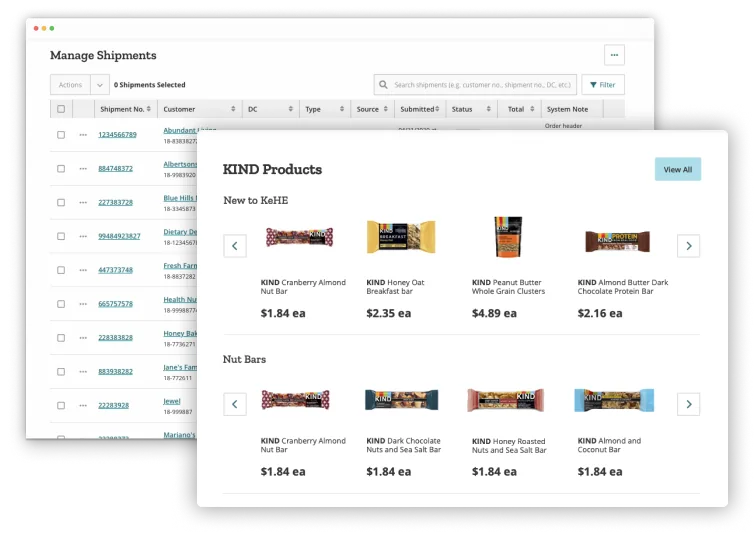Open the Albertsons customer link
The image size is (754, 533).
pos(180,164)
